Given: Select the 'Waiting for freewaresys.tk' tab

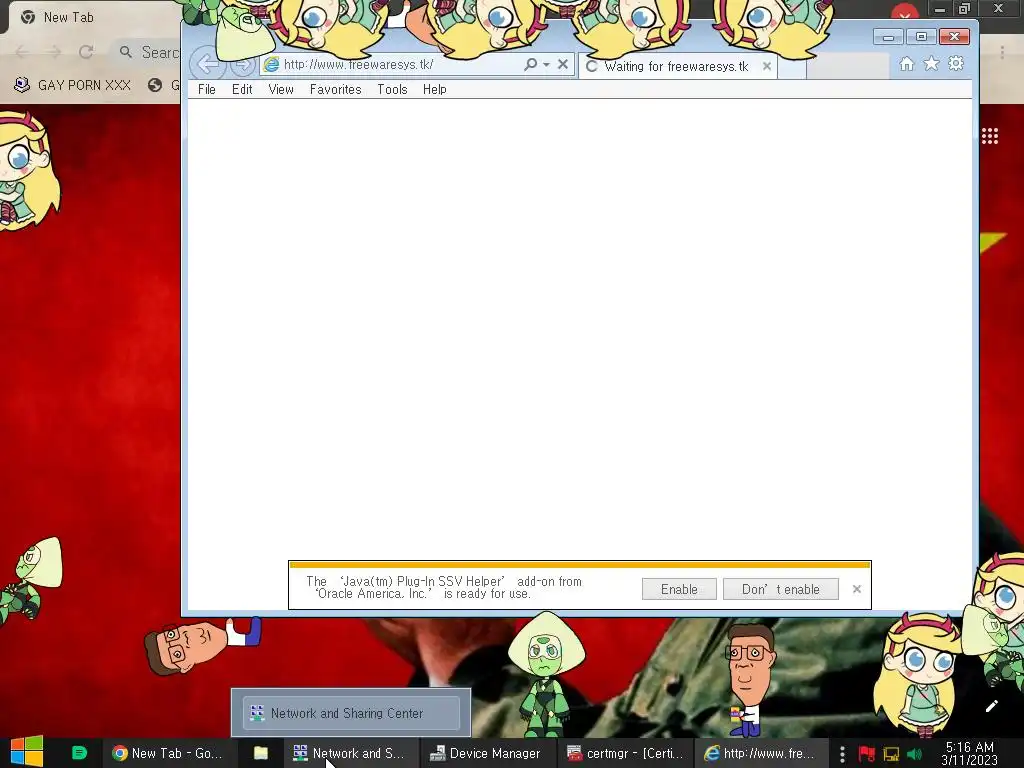Looking at the screenshot, I should point(678,66).
